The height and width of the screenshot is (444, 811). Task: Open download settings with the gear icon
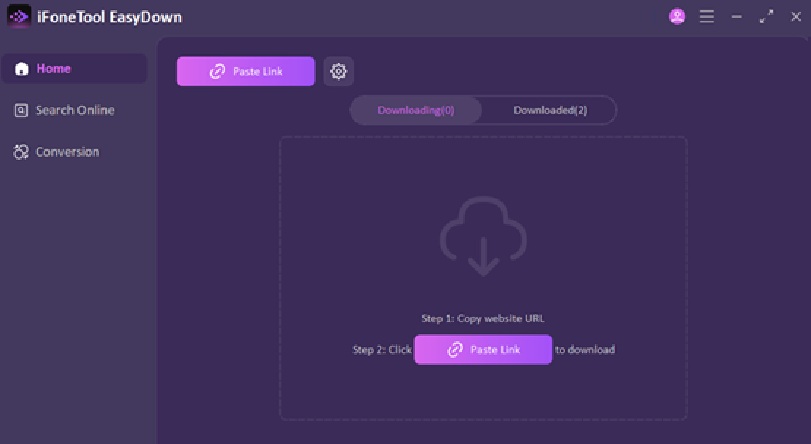pyautogui.click(x=338, y=71)
